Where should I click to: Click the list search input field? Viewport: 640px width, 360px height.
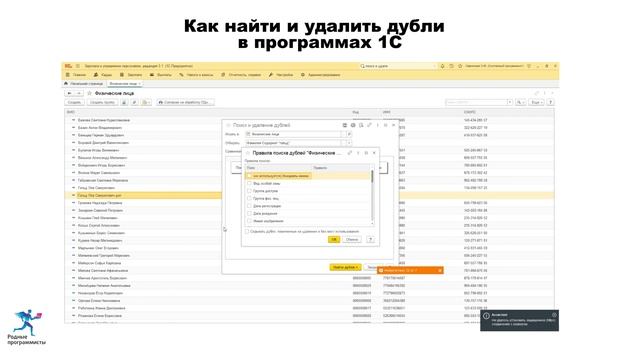(x=476, y=102)
